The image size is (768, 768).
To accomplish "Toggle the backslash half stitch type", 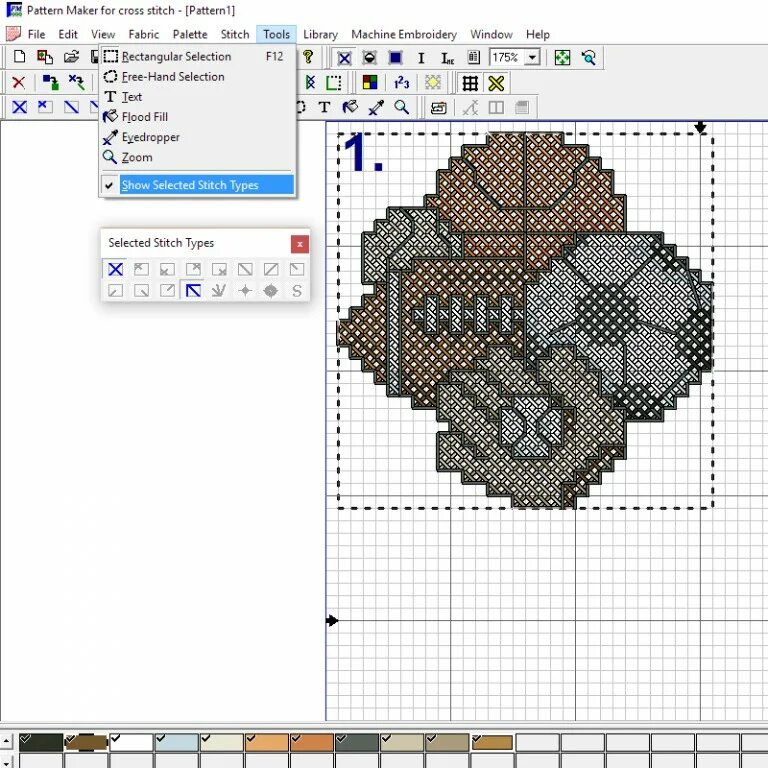I will click(x=245, y=269).
